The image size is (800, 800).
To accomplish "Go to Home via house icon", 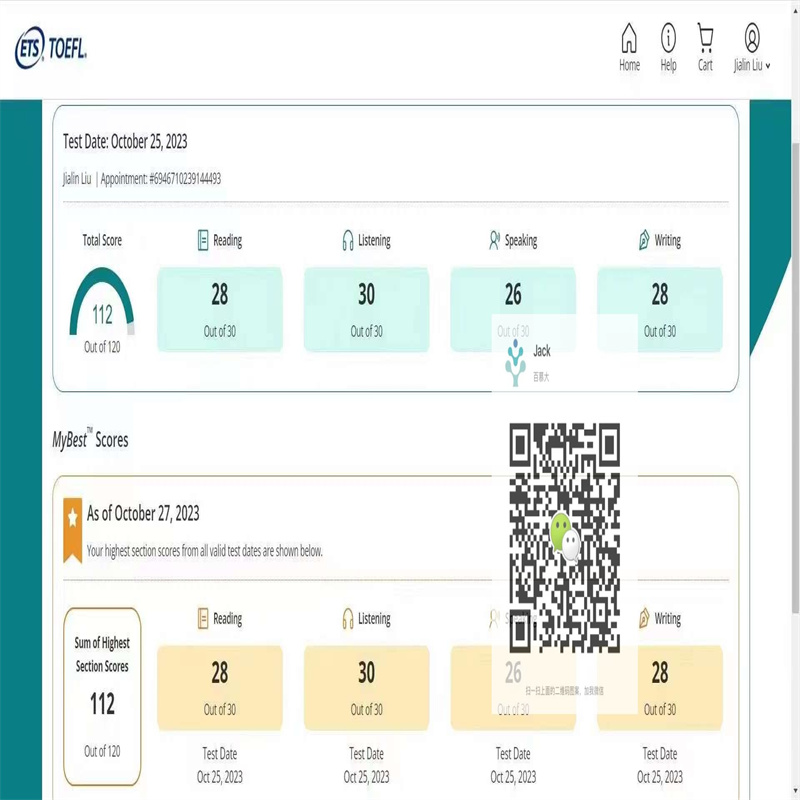I will 629,39.
